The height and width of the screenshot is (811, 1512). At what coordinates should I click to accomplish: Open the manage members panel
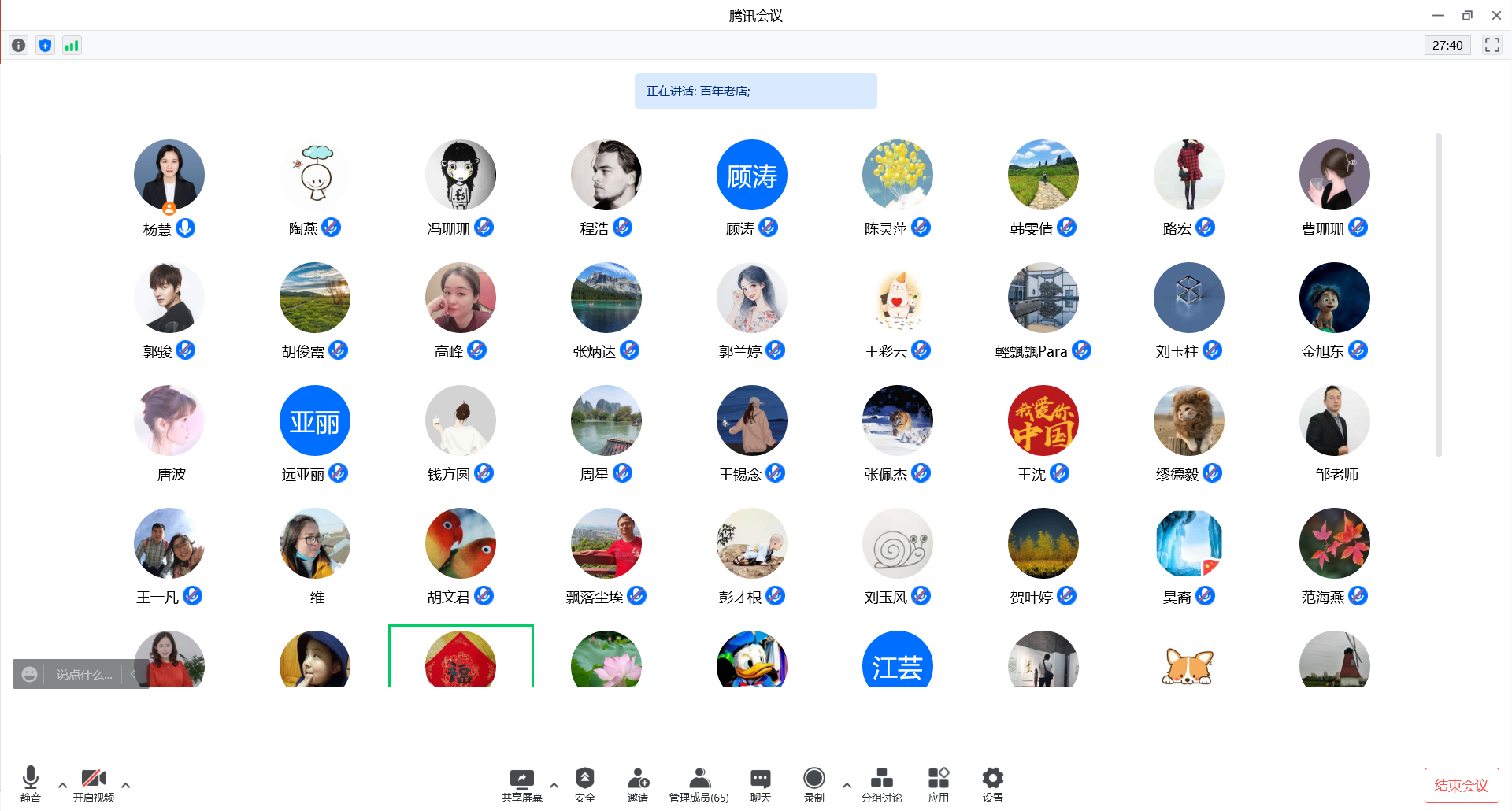tap(699, 784)
